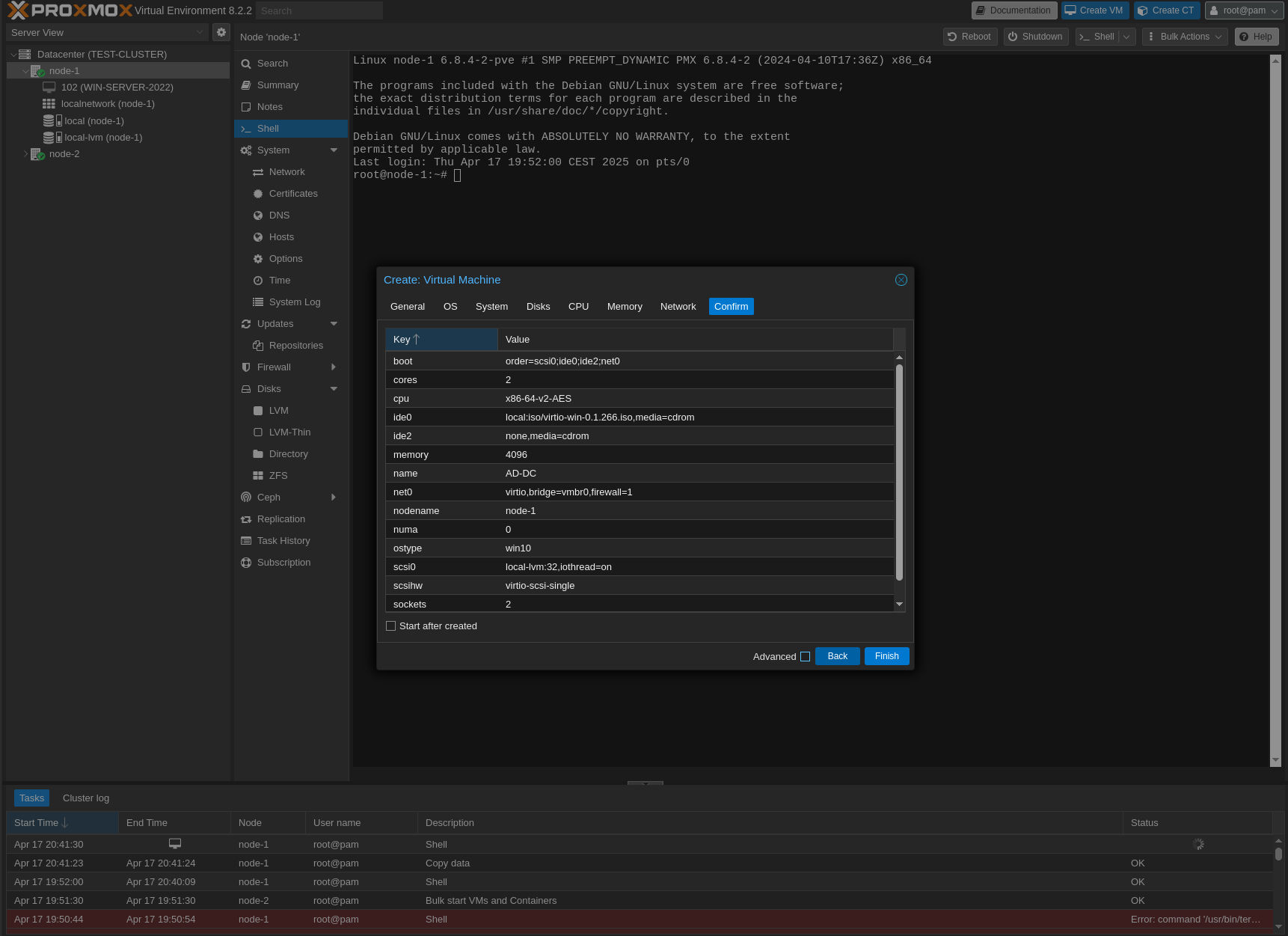The width and height of the screenshot is (1288, 936).
Task: Toggle the Advanced checkbox in the wizard
Action: [x=805, y=656]
